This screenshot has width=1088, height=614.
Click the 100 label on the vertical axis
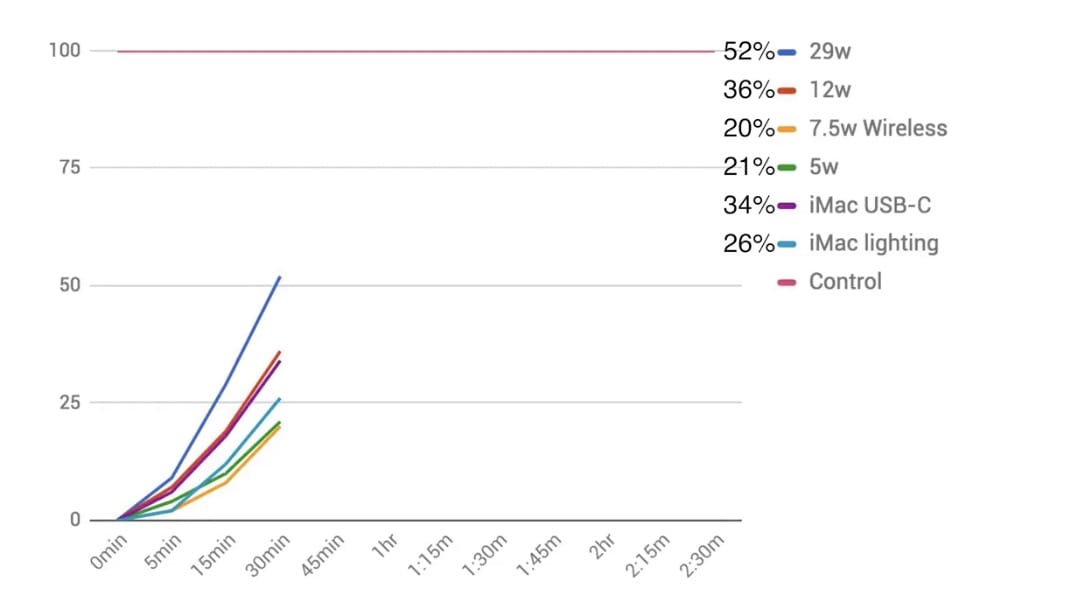[64, 50]
